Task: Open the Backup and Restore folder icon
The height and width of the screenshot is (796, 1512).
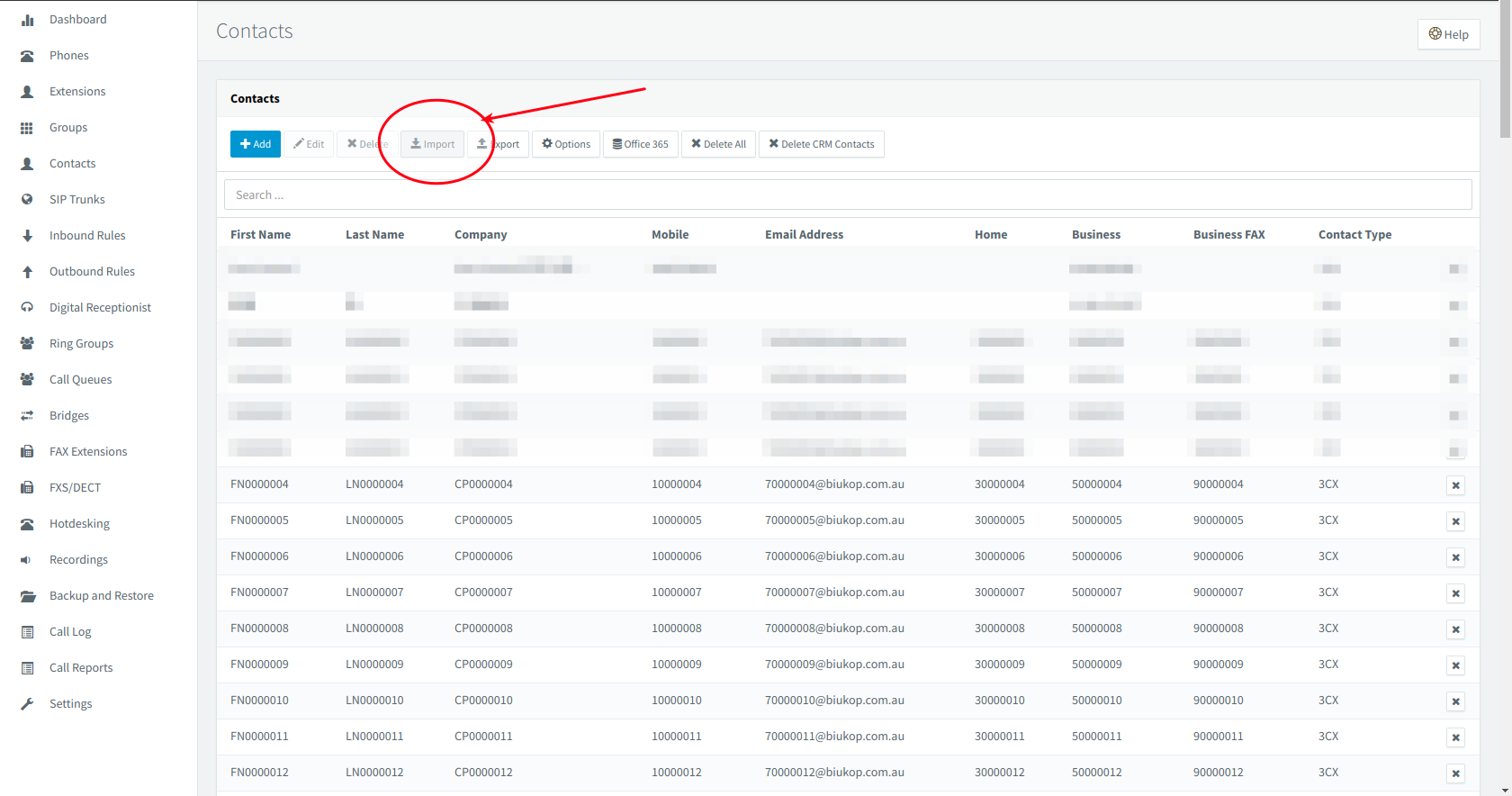Action: pos(27,596)
